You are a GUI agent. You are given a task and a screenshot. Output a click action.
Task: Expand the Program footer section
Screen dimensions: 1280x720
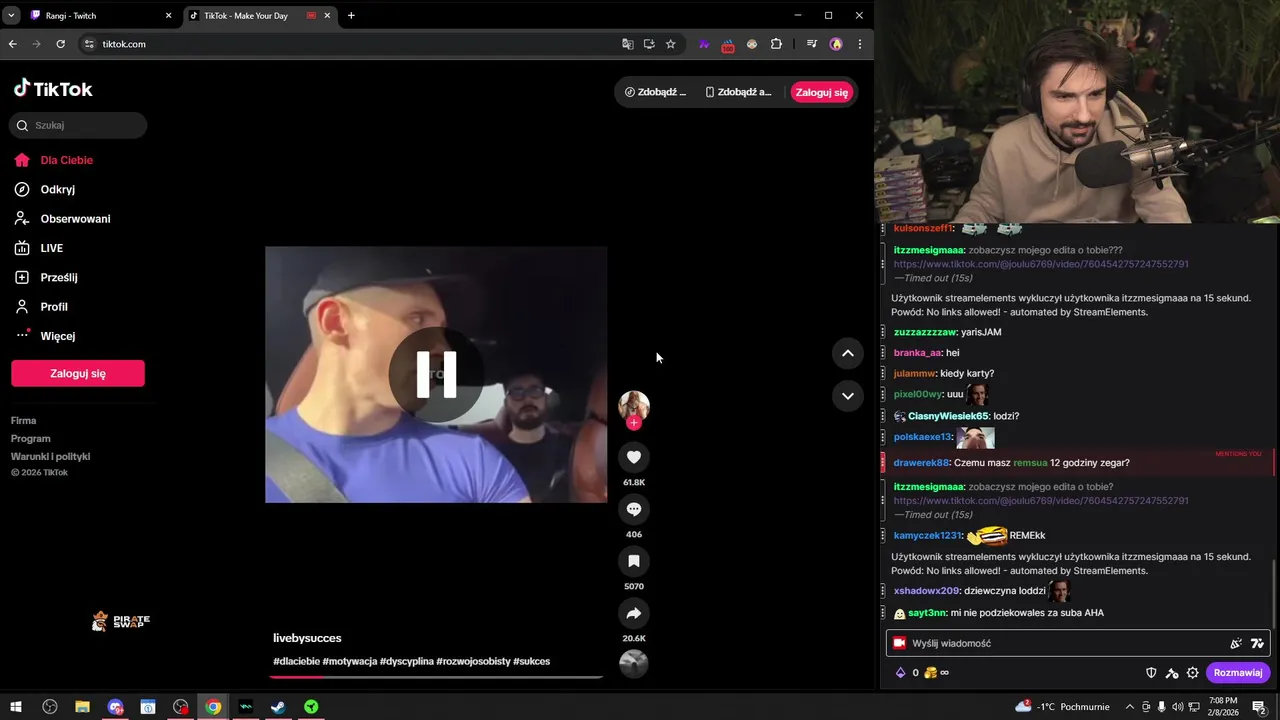click(x=31, y=439)
